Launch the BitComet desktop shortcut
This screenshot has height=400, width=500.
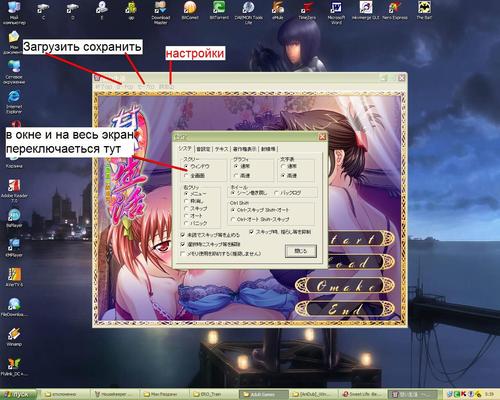coord(190,11)
